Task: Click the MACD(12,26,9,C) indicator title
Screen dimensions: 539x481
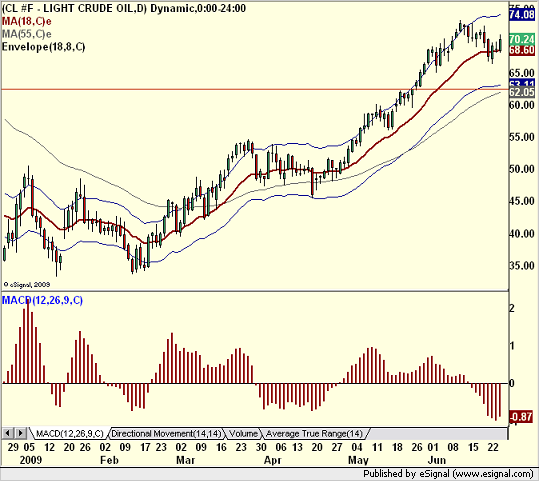Action: 42,300
